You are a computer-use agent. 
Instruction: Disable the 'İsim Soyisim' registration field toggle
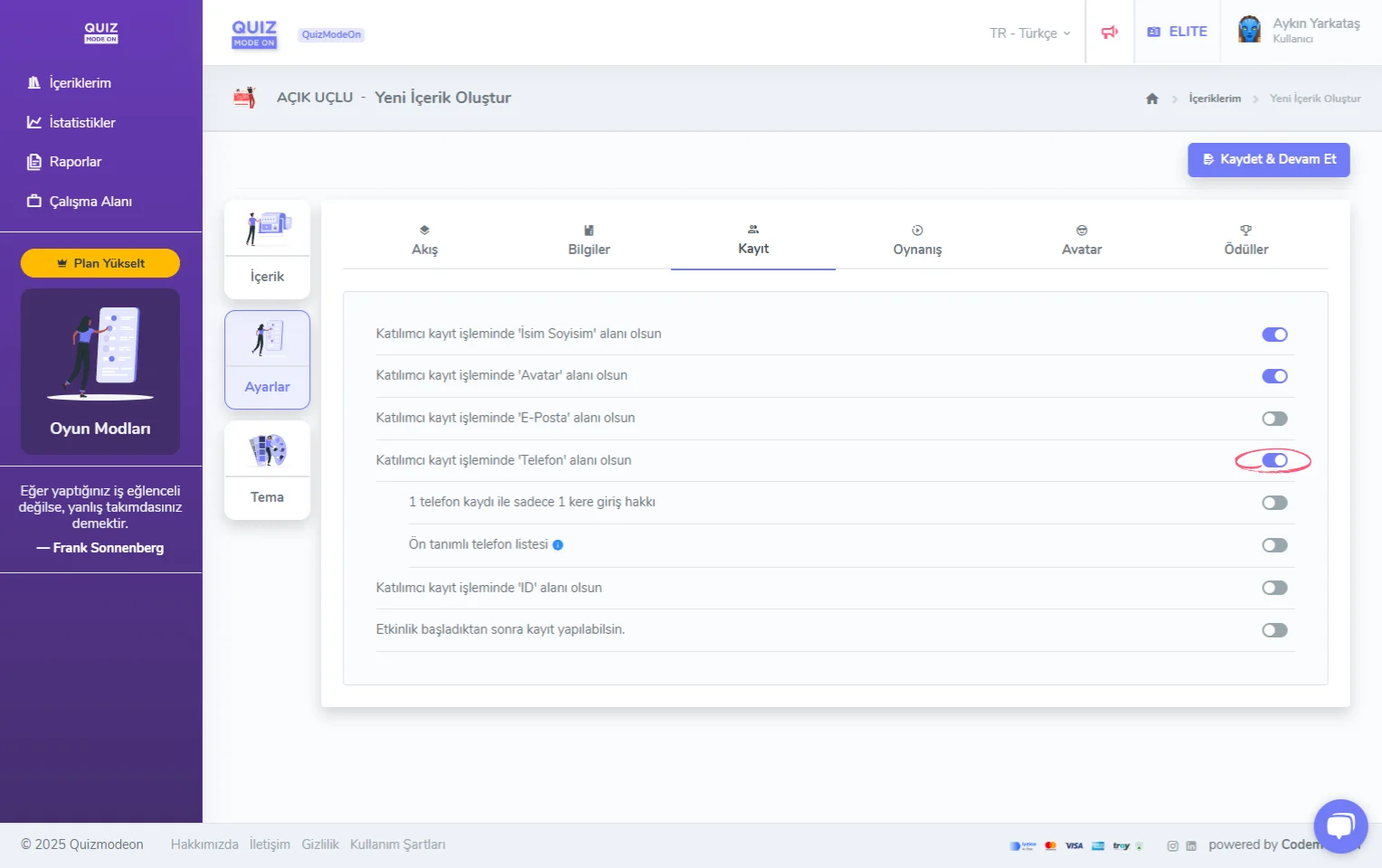[x=1274, y=335]
